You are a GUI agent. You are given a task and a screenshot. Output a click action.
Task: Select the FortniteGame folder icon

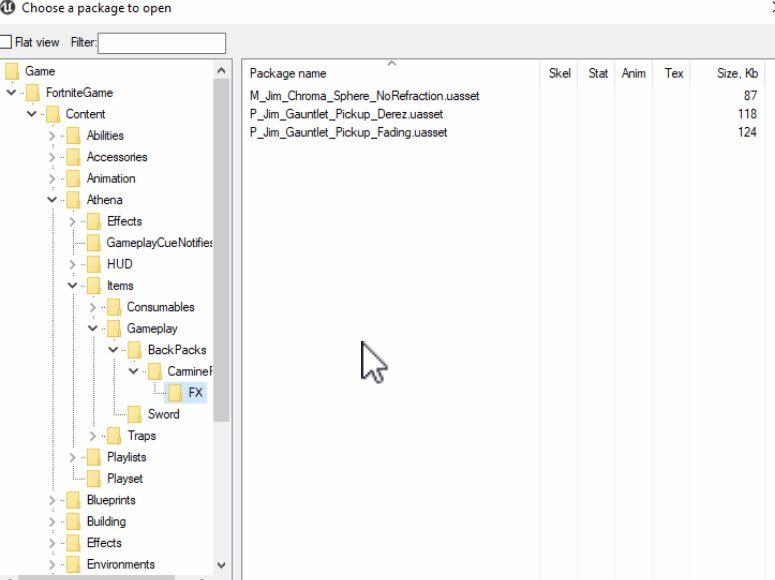[33, 92]
